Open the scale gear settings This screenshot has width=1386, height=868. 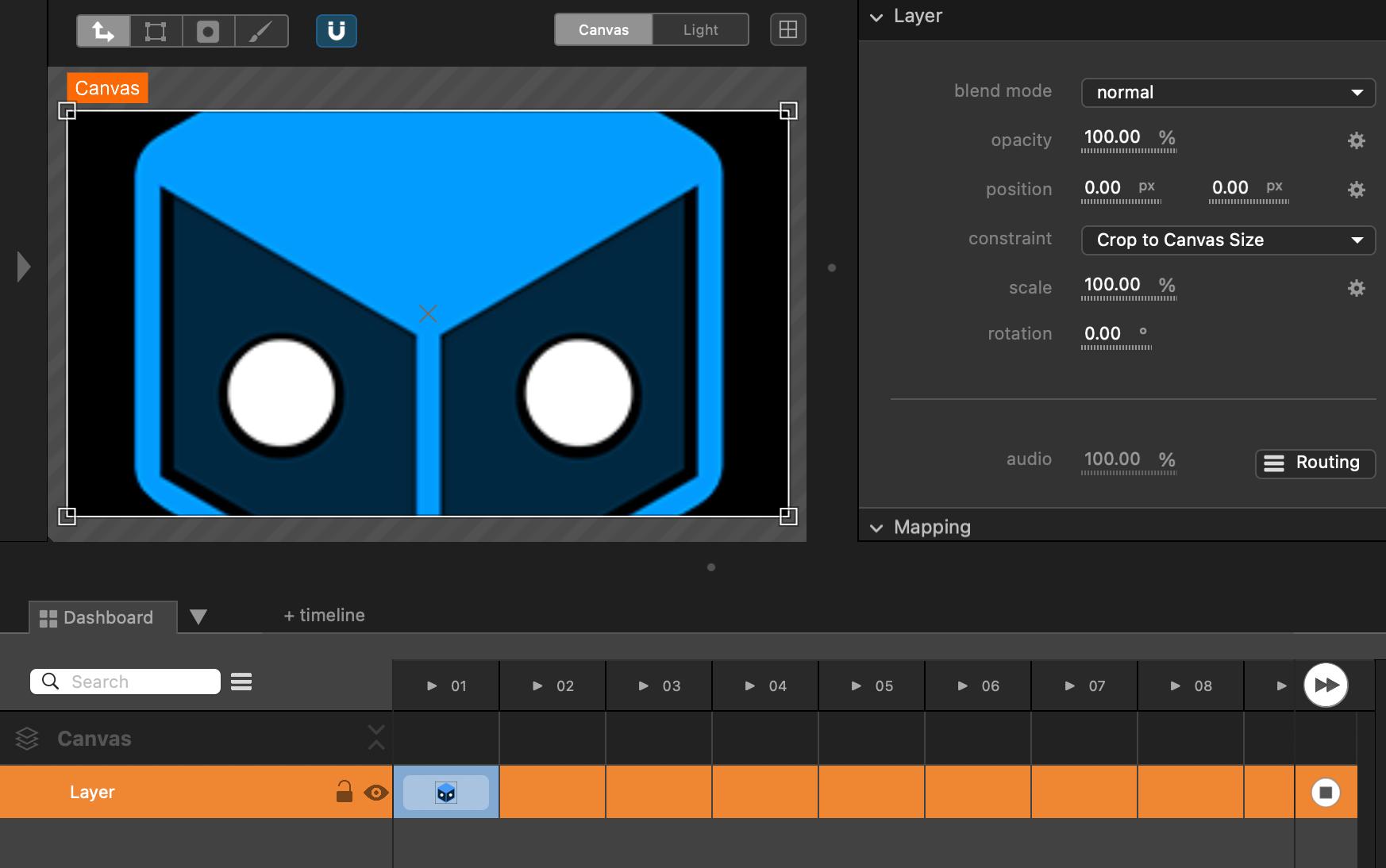pos(1356,288)
